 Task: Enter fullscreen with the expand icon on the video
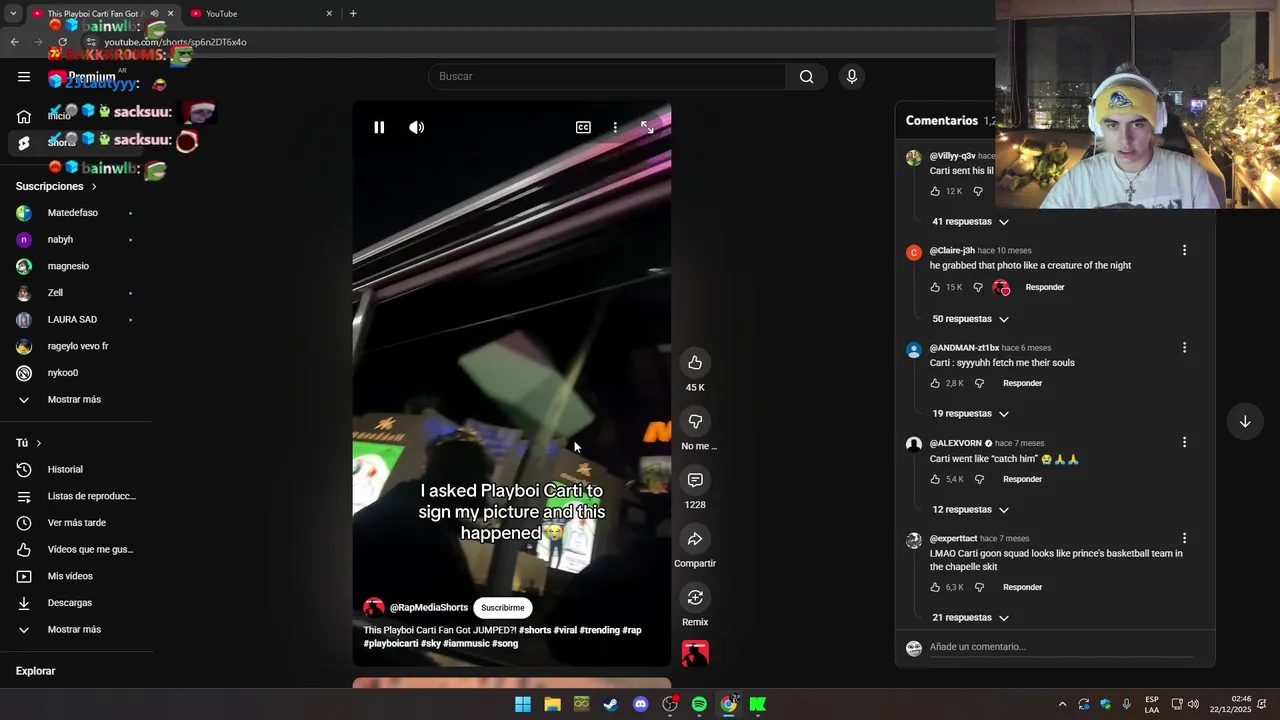tap(647, 127)
